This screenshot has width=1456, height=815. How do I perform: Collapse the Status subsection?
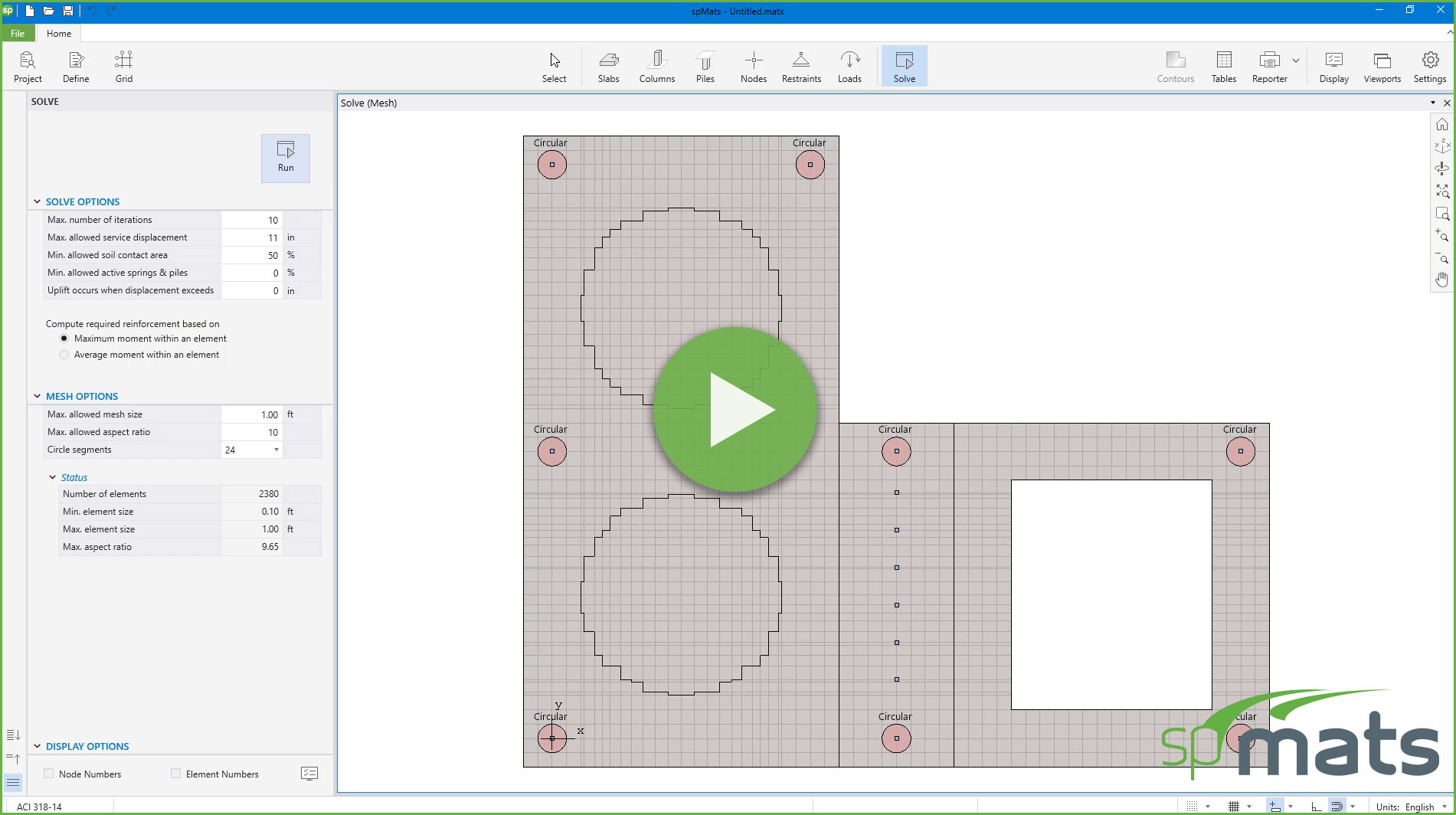pos(52,477)
